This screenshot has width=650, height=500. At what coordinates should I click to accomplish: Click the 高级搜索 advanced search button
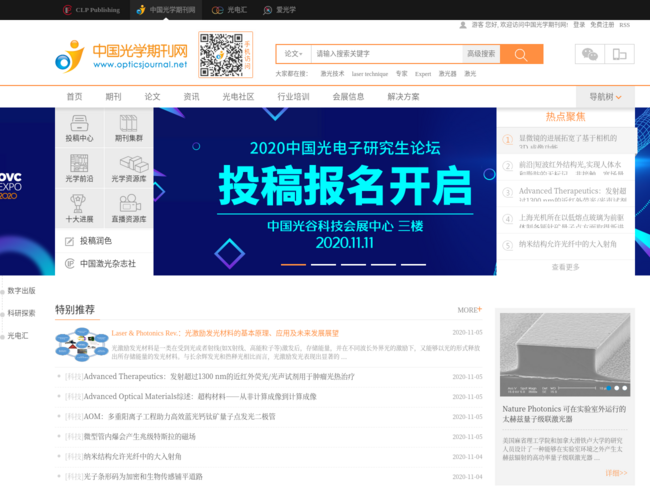coord(481,54)
